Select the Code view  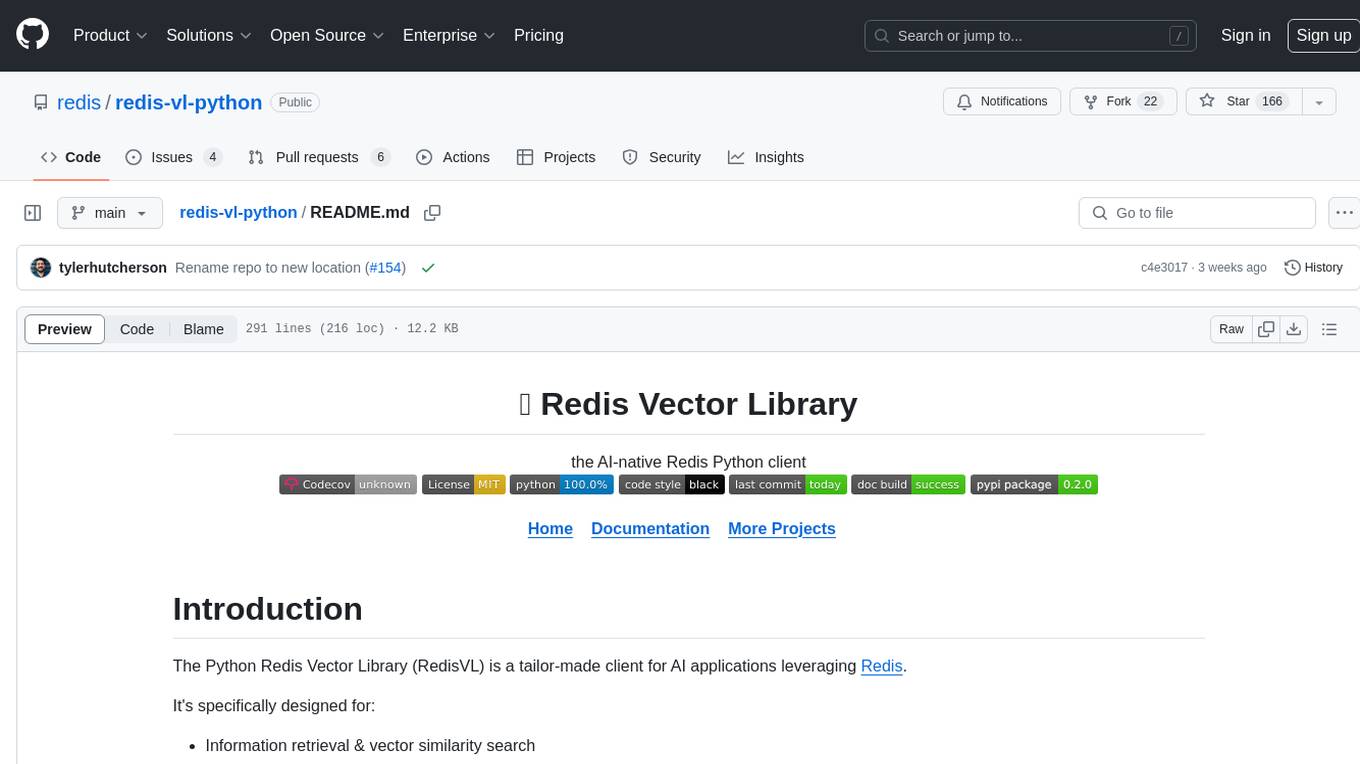(137, 329)
